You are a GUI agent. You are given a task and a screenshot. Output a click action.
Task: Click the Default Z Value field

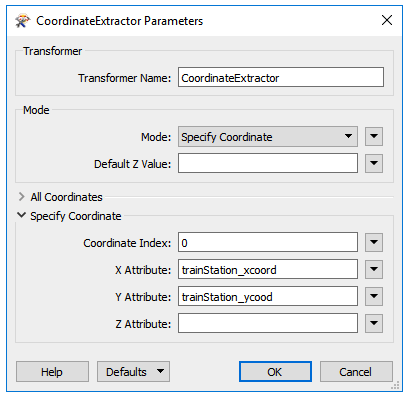[268, 163]
